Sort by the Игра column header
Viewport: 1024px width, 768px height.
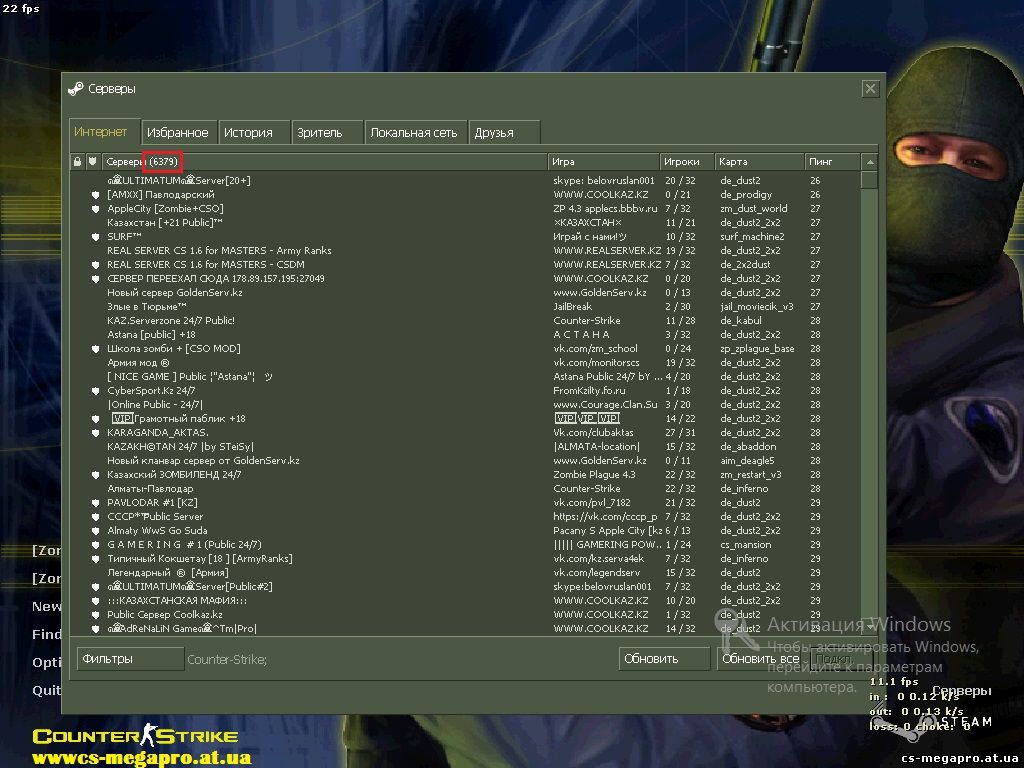tap(604, 161)
